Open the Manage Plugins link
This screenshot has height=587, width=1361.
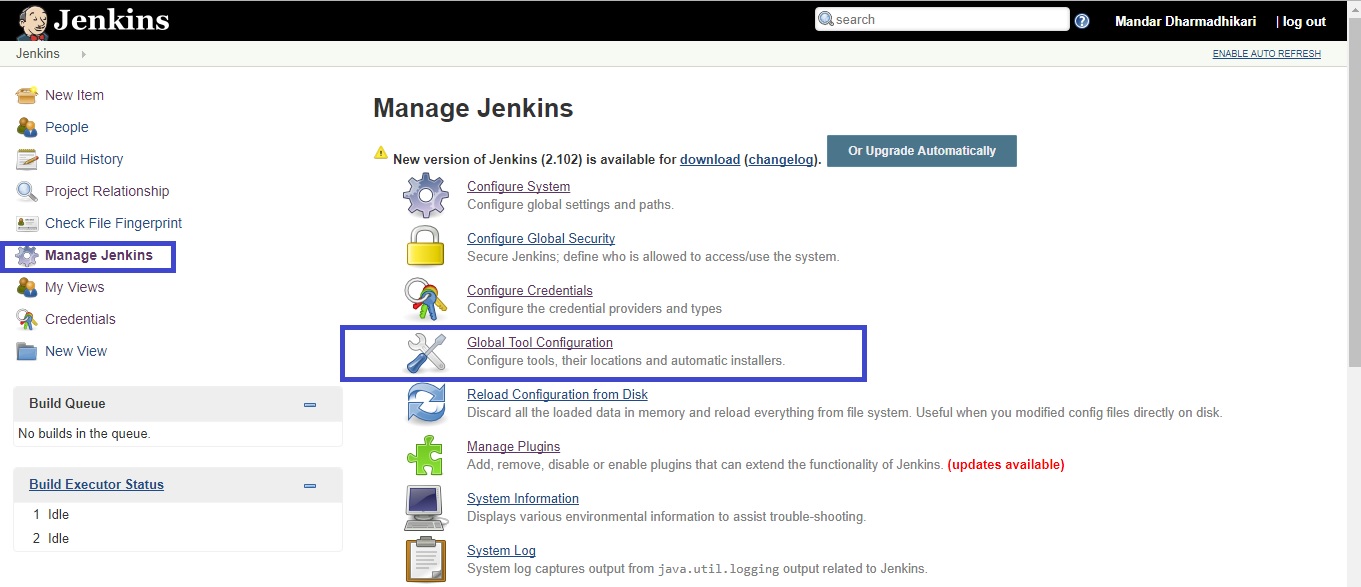click(x=513, y=446)
